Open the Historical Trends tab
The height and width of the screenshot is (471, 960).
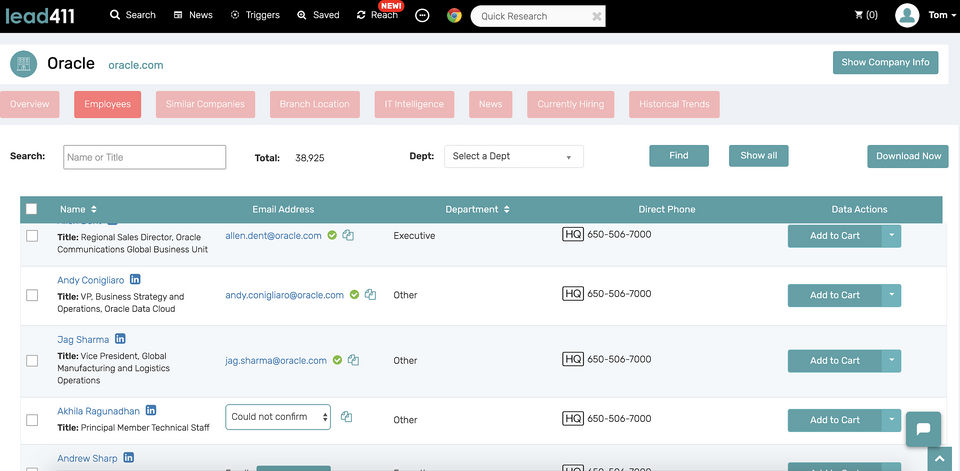(674, 104)
